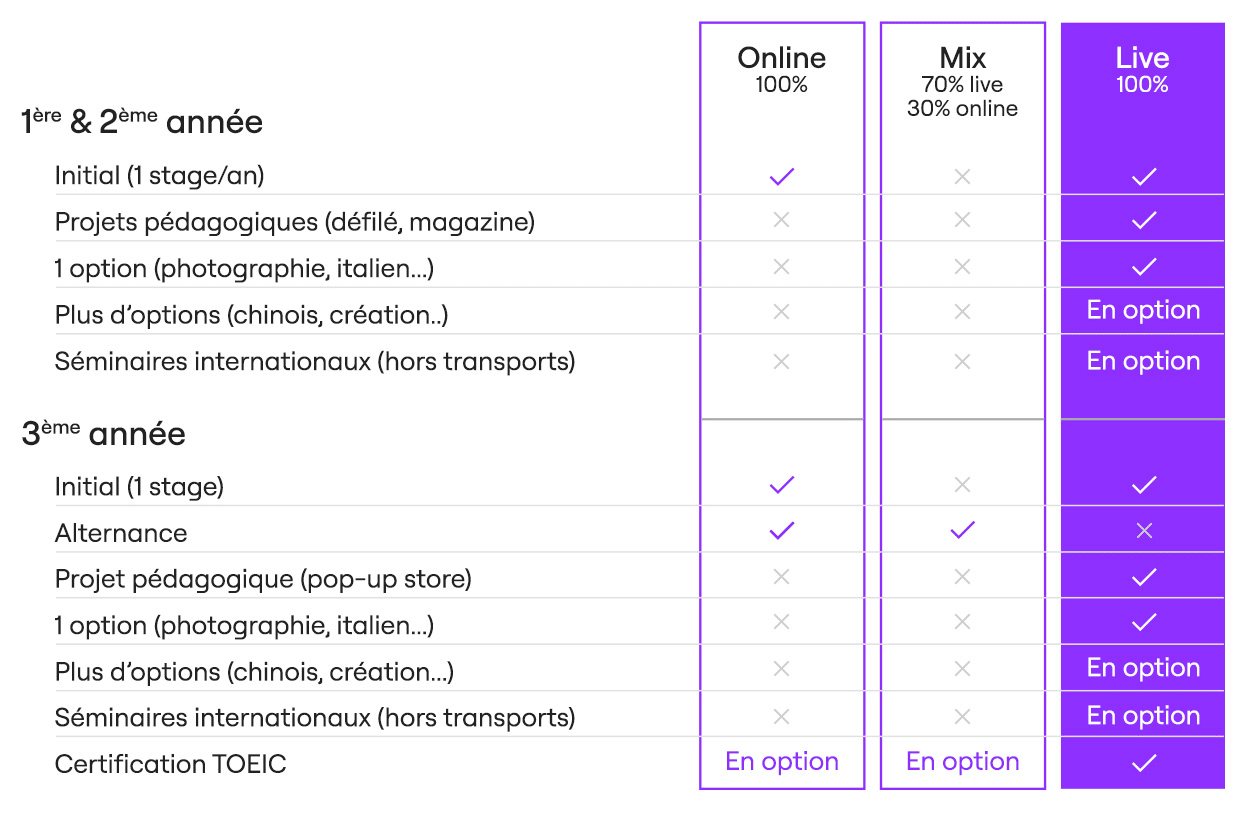Screen dimensions: 1251x817
Task: Select the Online 100% column header
Action: pyautogui.click(x=782, y=69)
